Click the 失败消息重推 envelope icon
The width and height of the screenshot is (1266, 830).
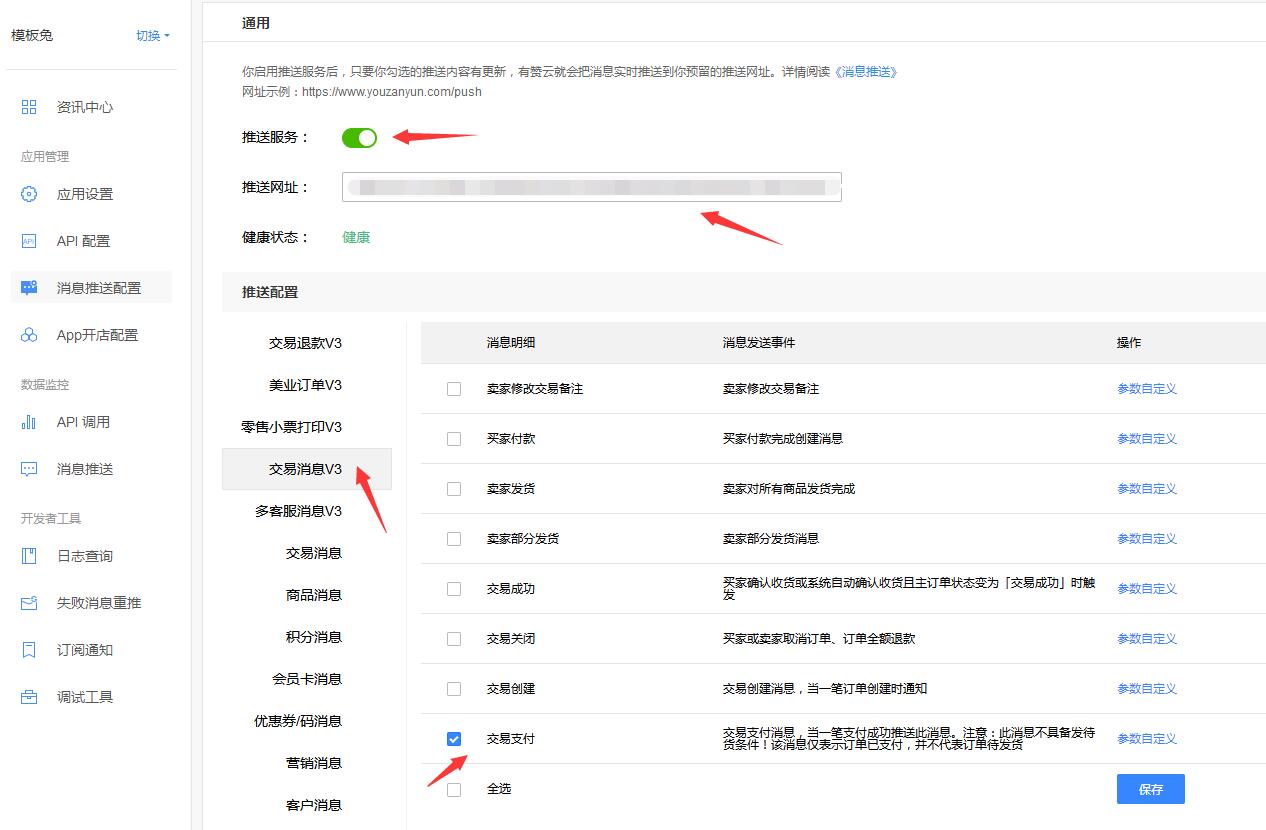(x=29, y=603)
